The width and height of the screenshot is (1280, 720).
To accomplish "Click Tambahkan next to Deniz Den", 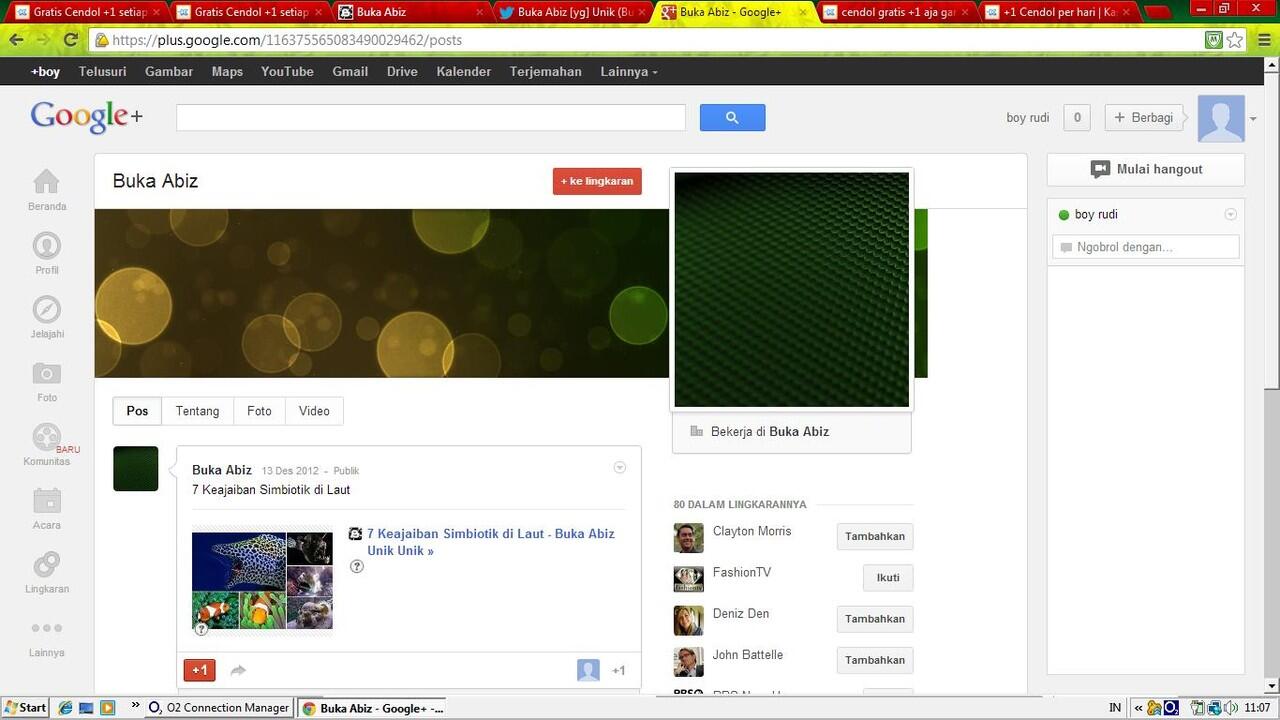I will click(875, 619).
